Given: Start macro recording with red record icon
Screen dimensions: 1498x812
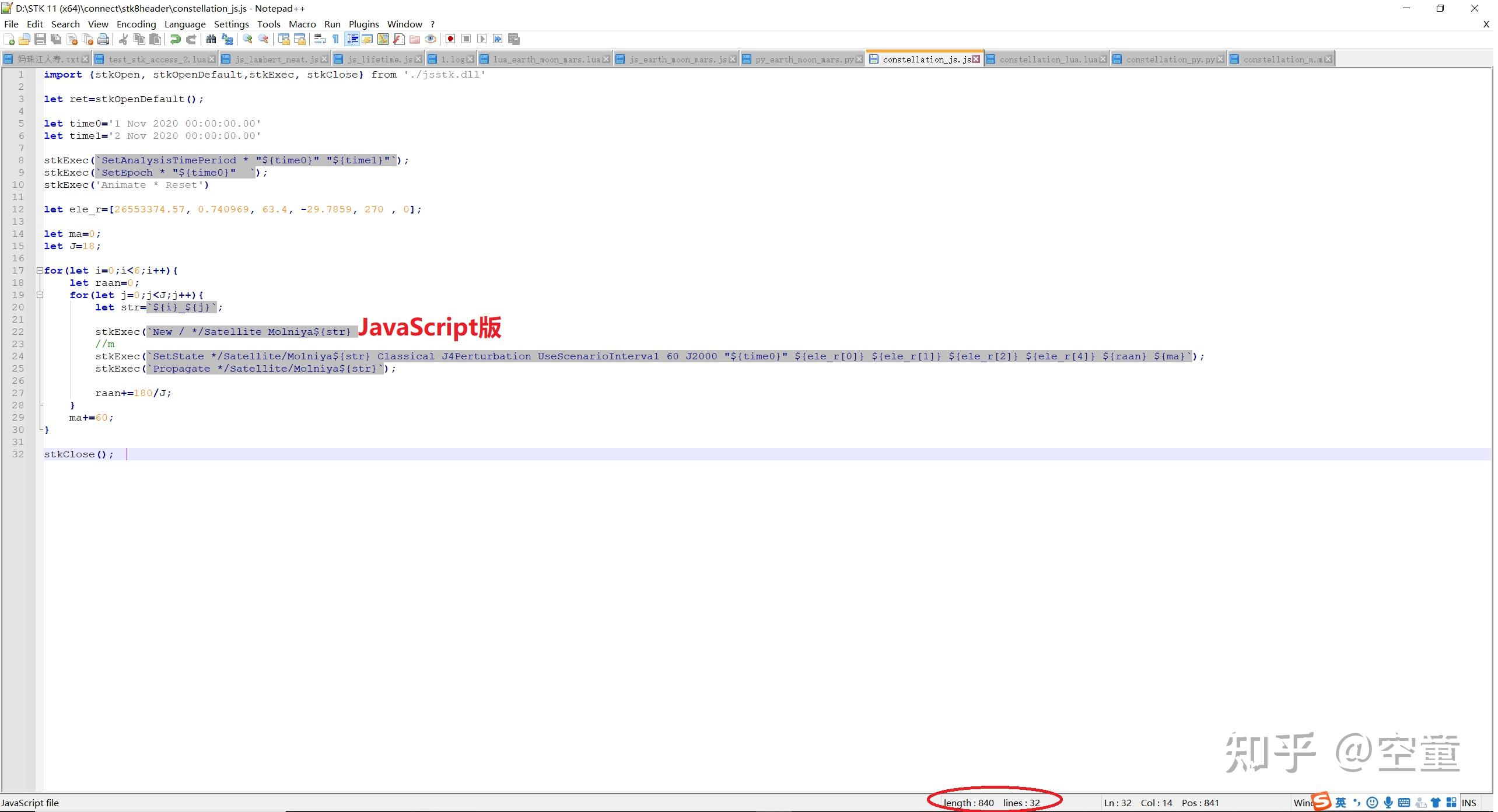Looking at the screenshot, I should (450, 39).
